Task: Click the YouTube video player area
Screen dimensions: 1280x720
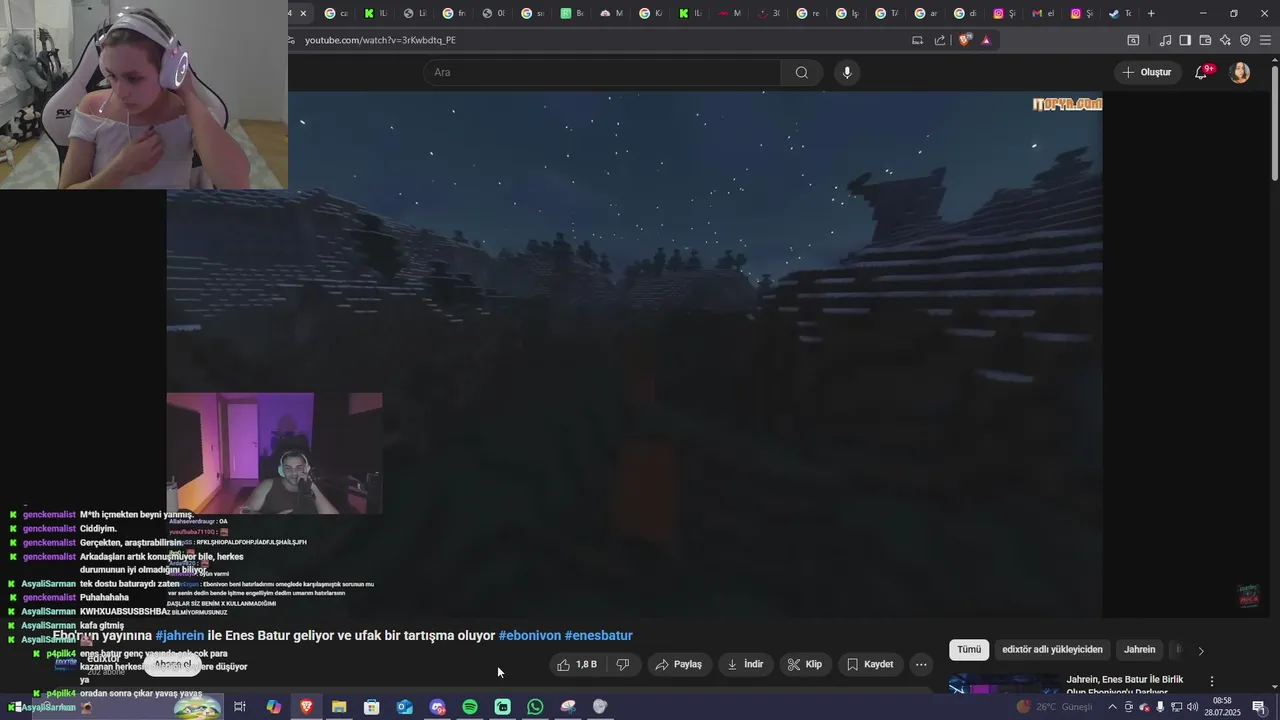Action: click(634, 354)
